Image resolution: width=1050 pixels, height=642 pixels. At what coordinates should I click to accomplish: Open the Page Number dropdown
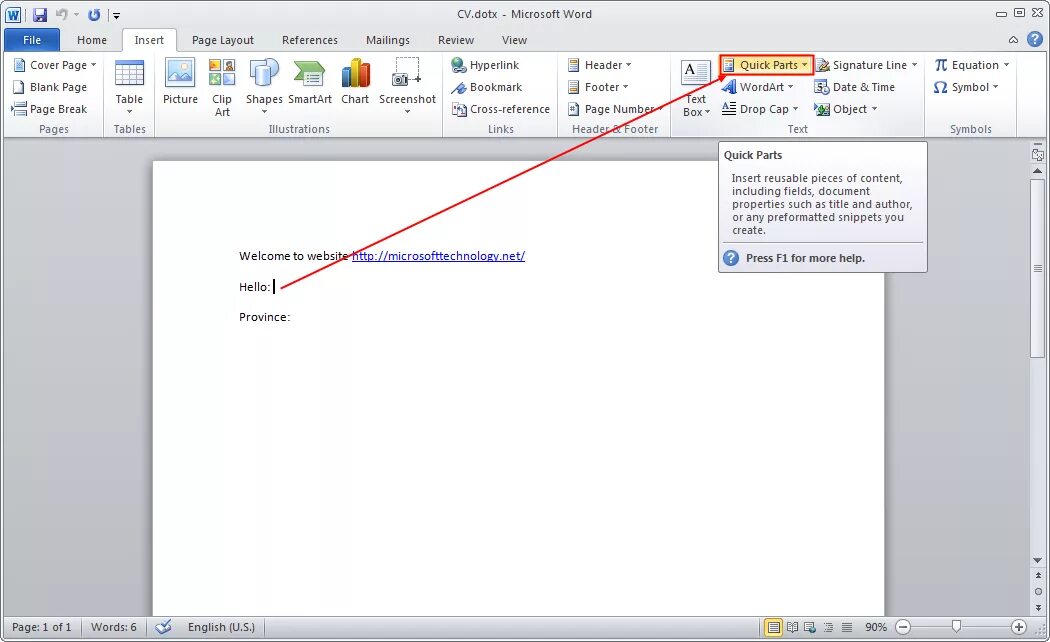[615, 109]
